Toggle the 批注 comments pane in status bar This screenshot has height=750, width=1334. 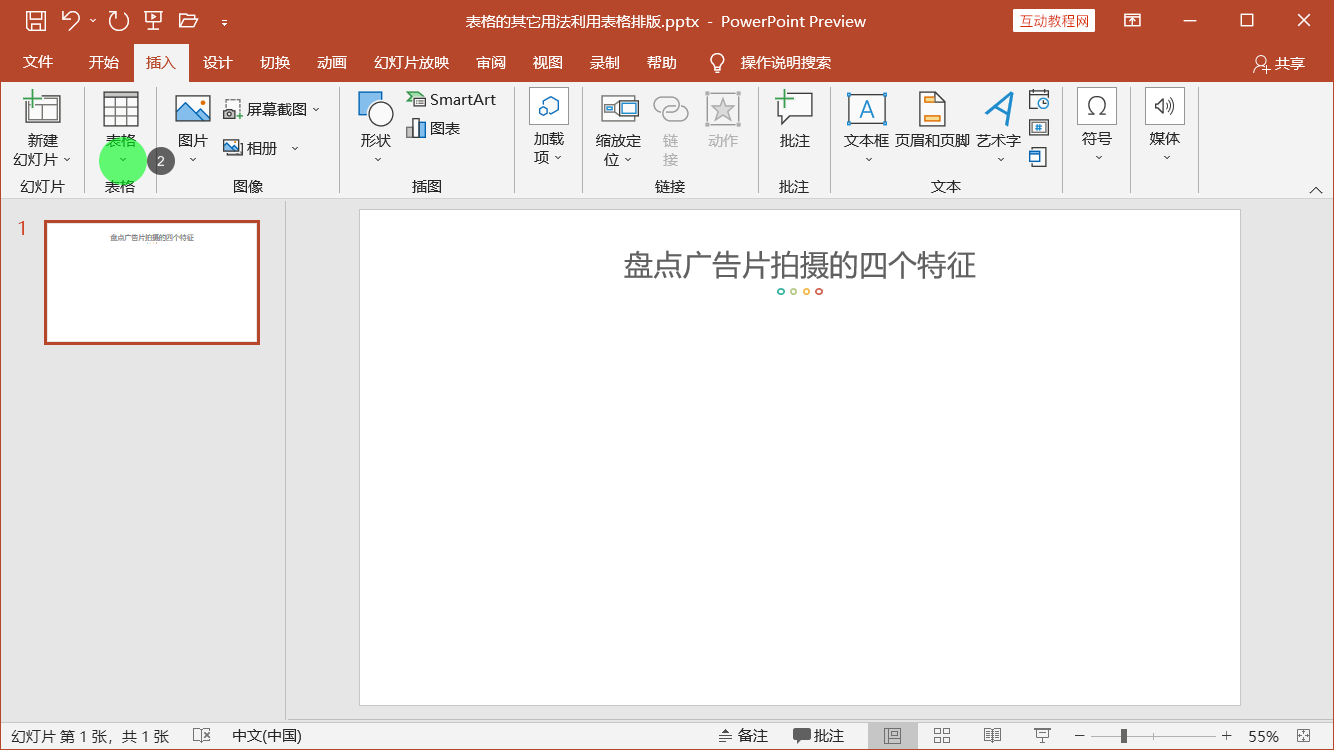click(820, 735)
